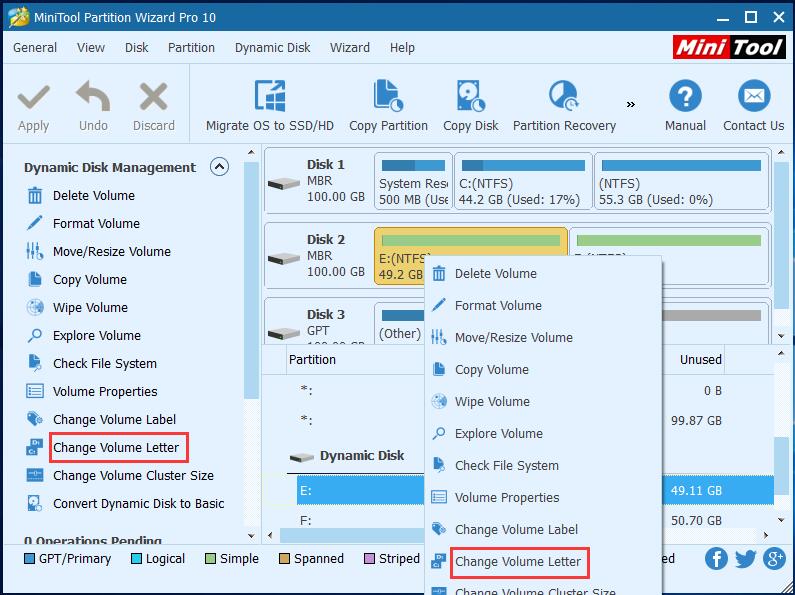Select the Disk 1 MBR header

318,181
